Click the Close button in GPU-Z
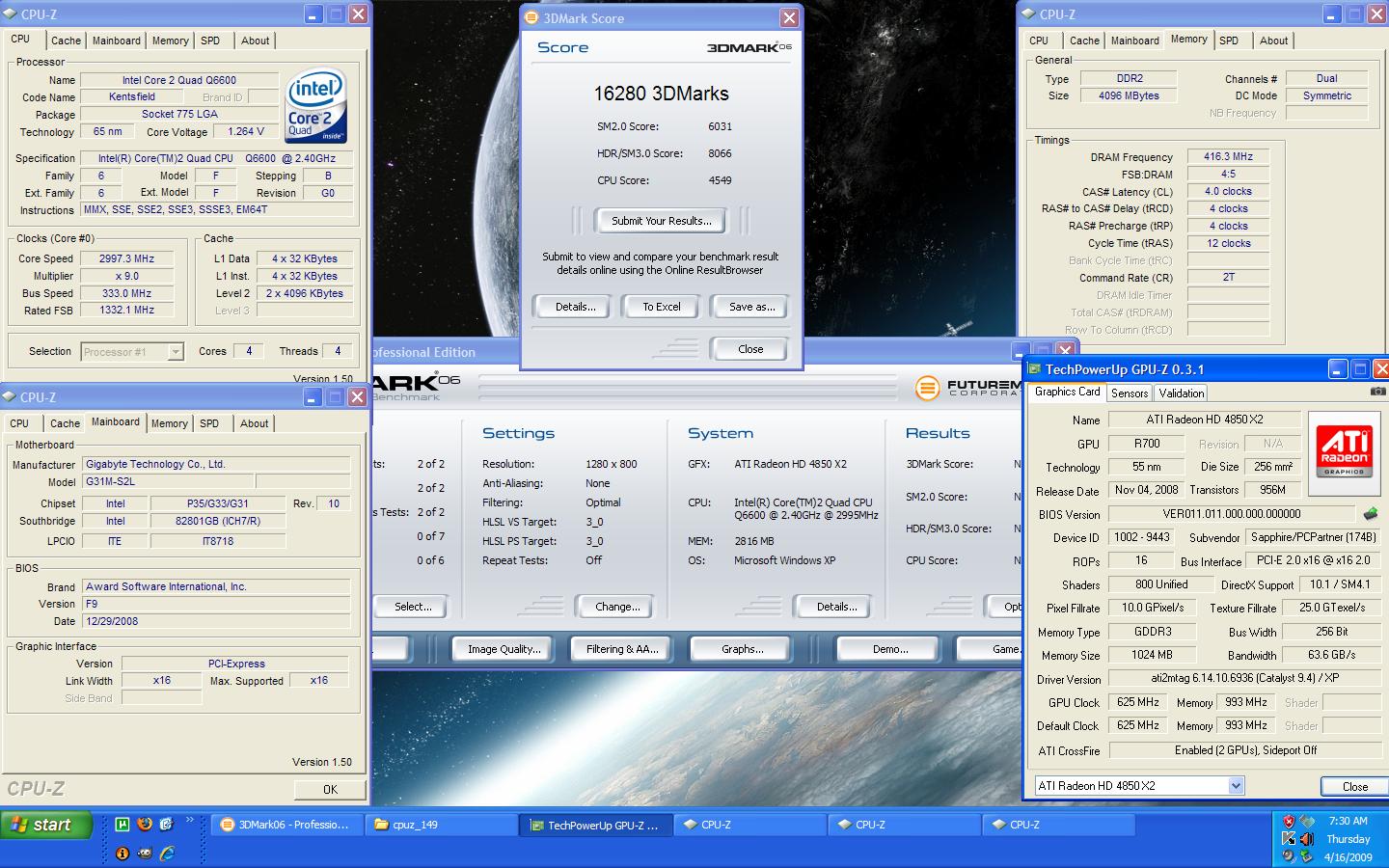Screen dimensions: 1389x868 pyautogui.click(x=1354, y=786)
